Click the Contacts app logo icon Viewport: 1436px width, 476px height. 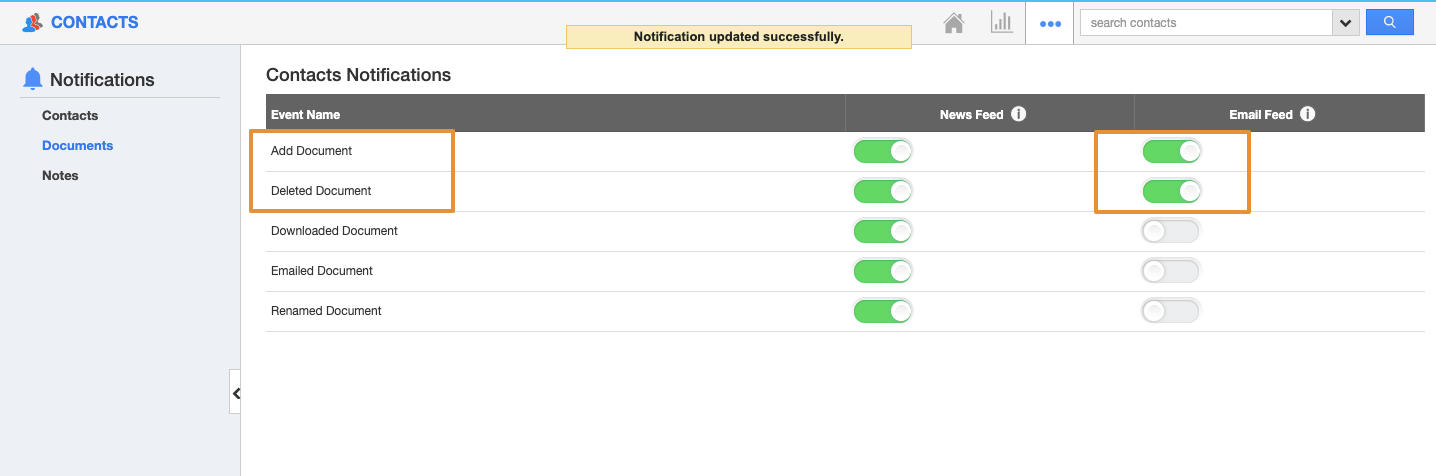pyautogui.click(x=33, y=22)
